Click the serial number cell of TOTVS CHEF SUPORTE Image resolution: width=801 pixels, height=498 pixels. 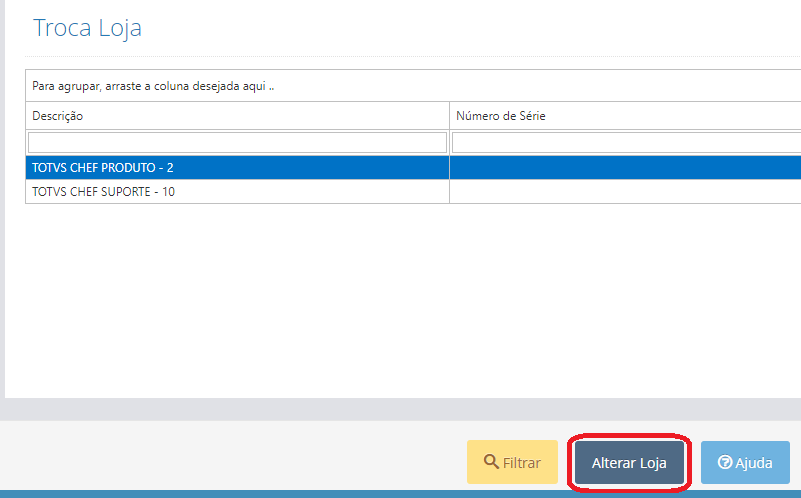point(625,192)
